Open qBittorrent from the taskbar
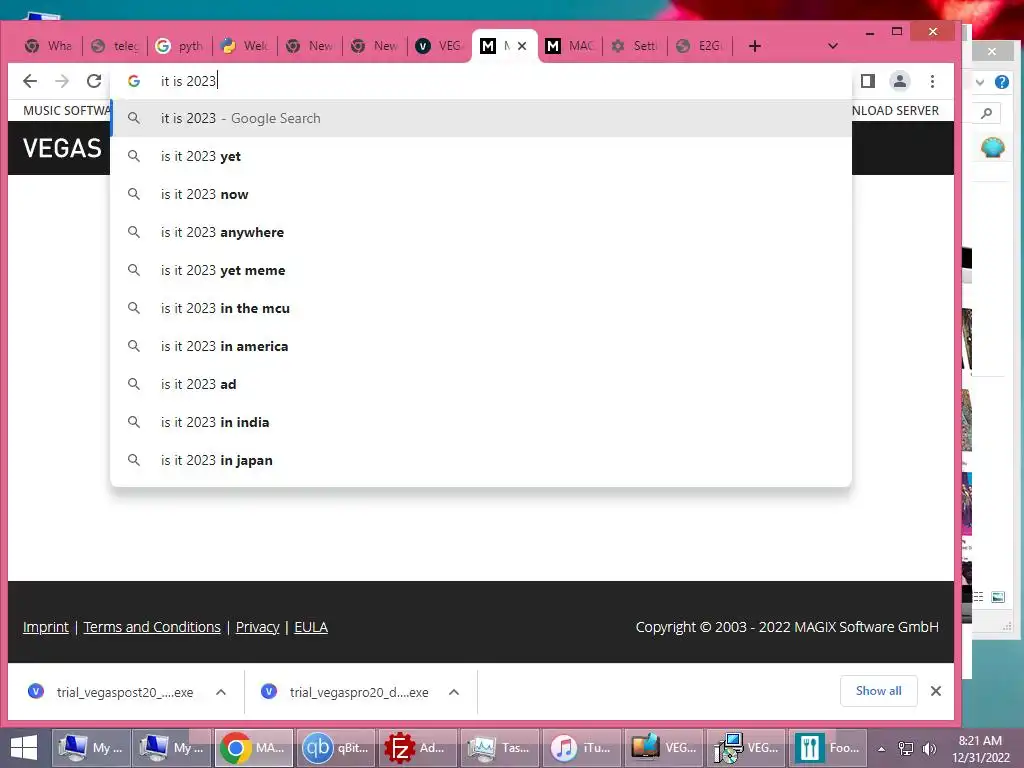Viewport: 1024px width, 768px height. (x=336, y=748)
